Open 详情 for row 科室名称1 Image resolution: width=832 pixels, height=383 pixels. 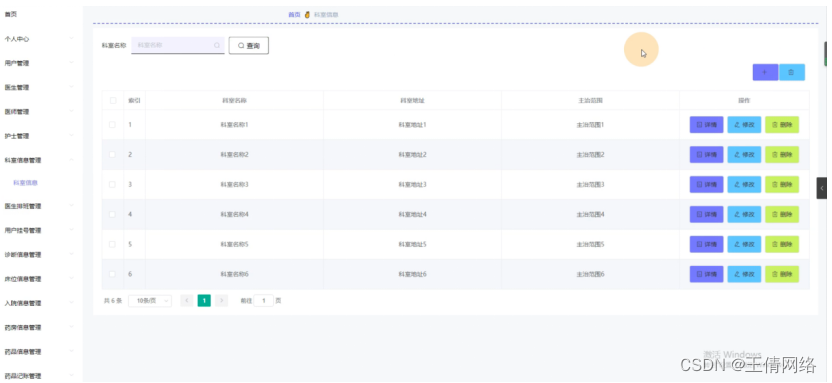pyautogui.click(x=706, y=125)
